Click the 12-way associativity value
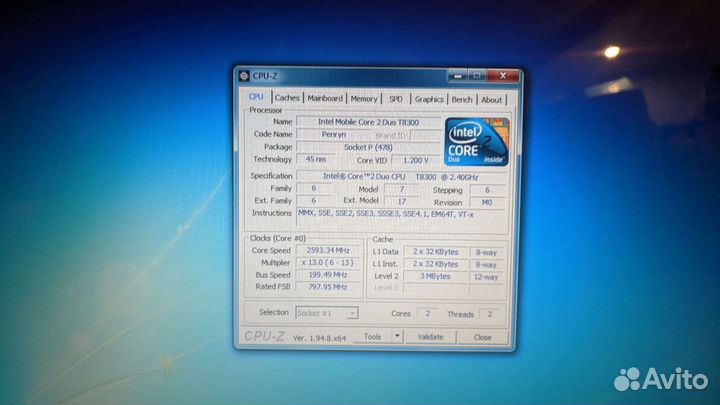Image resolution: width=720 pixels, height=405 pixels. (486, 277)
